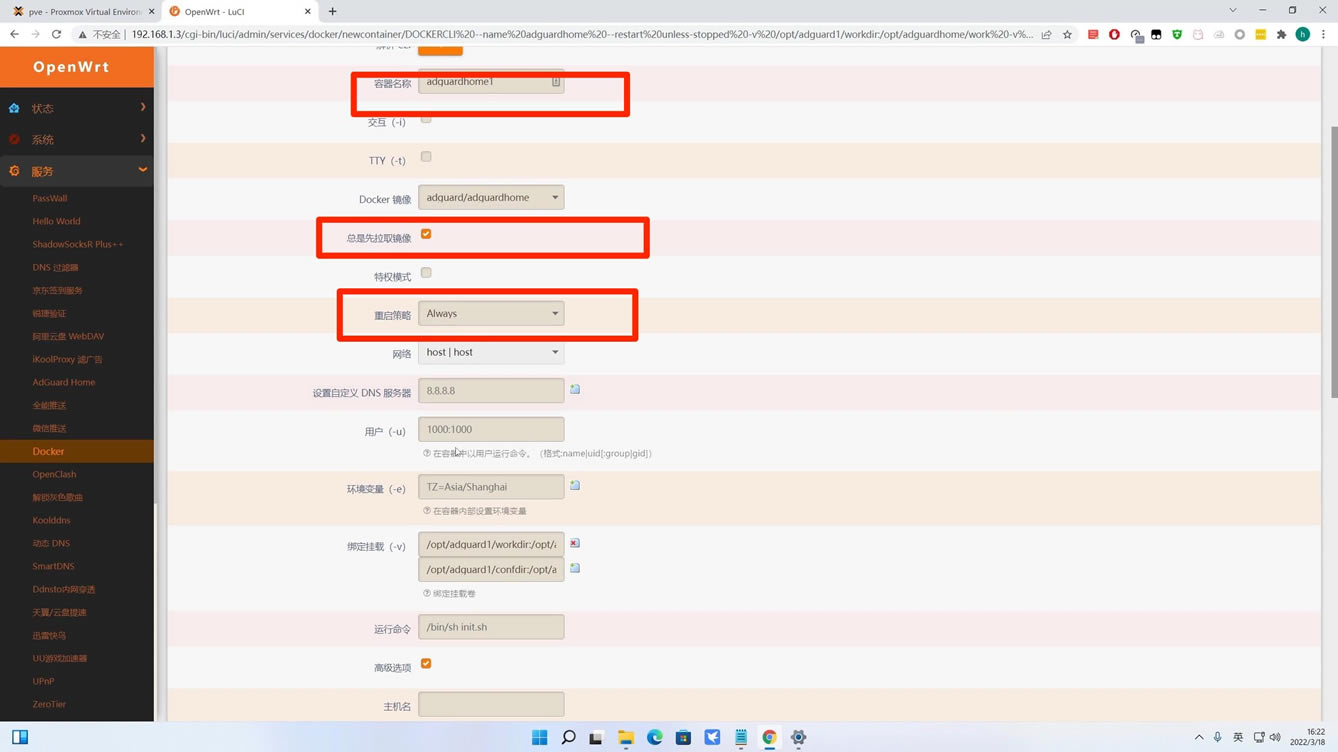Image resolution: width=1338 pixels, height=752 pixels.
Task: Open Microsoft Store from the taskbar
Action: pos(683,737)
